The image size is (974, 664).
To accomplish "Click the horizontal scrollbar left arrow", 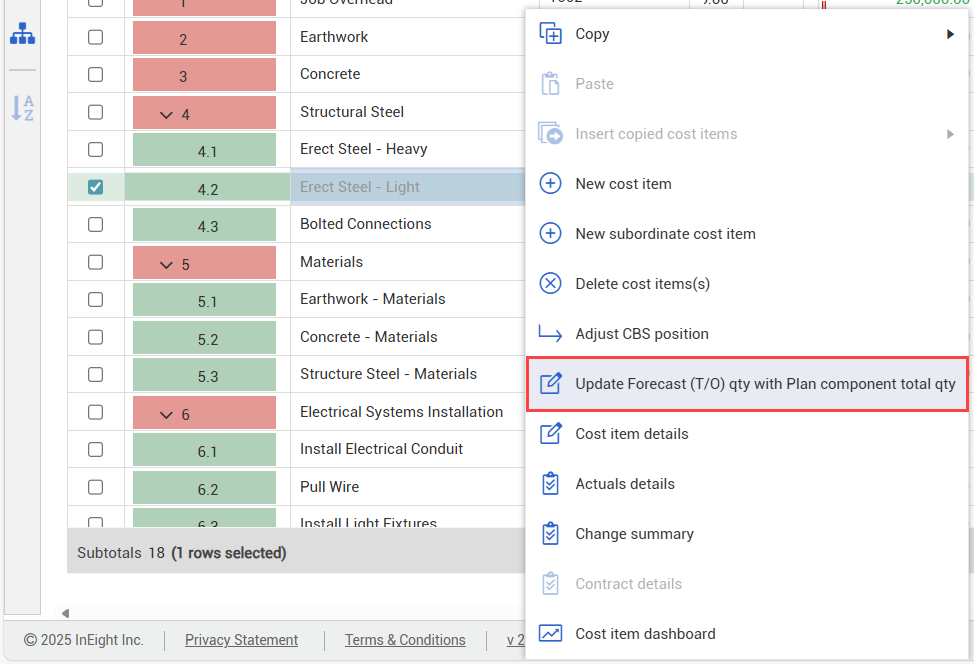I will pyautogui.click(x=66, y=613).
